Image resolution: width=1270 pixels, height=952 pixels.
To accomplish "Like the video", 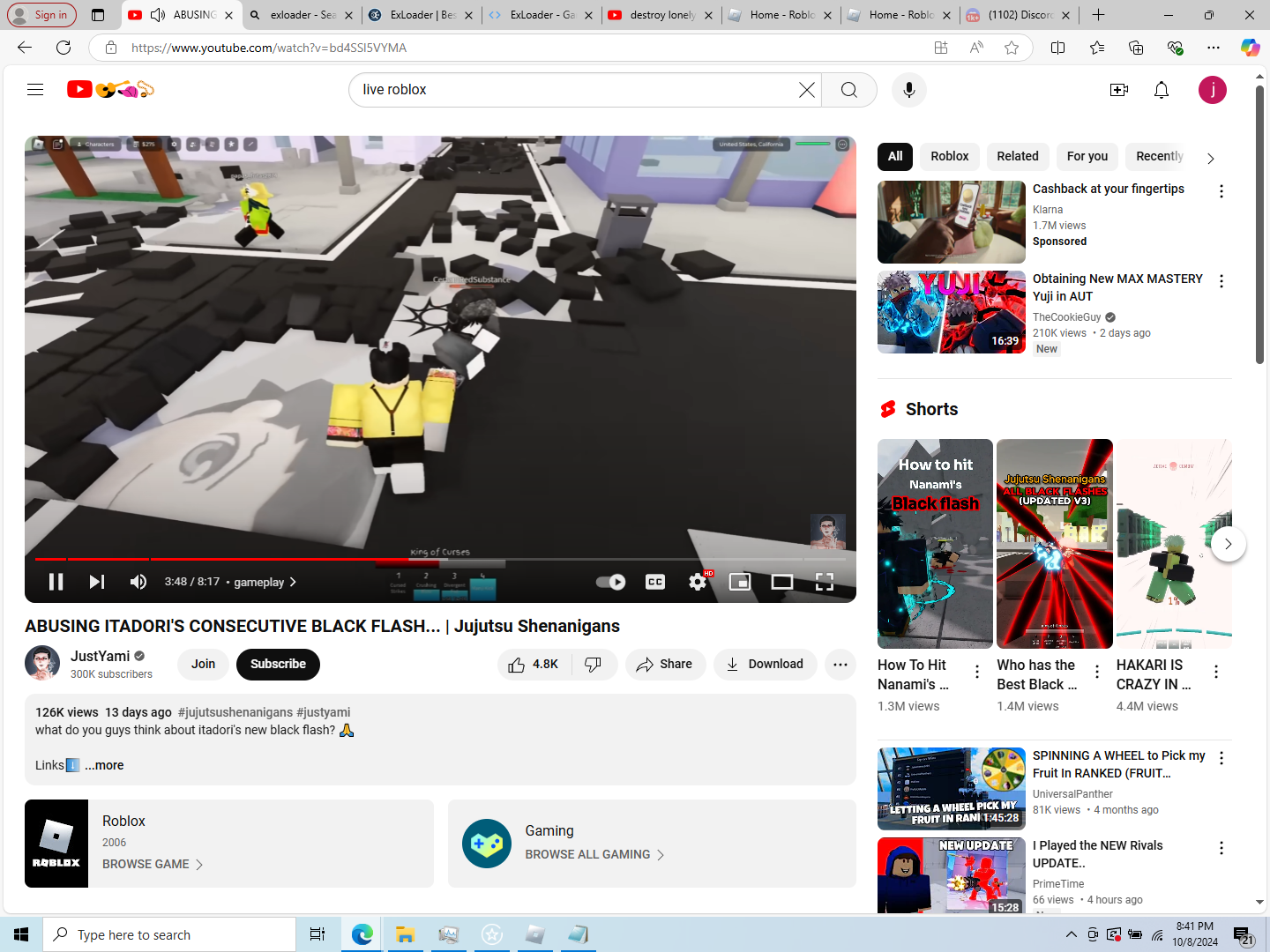I will 534,665.
